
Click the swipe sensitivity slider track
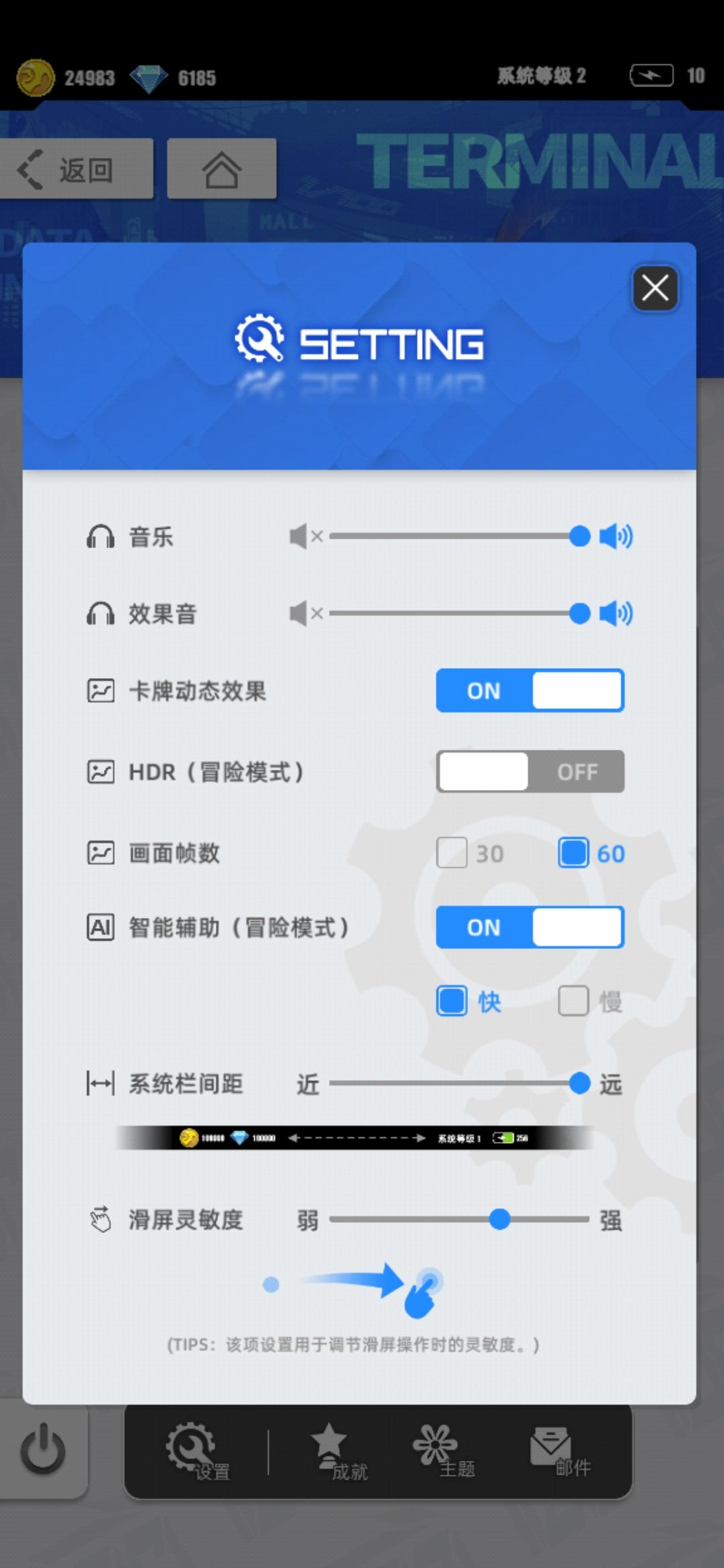tap(459, 1220)
